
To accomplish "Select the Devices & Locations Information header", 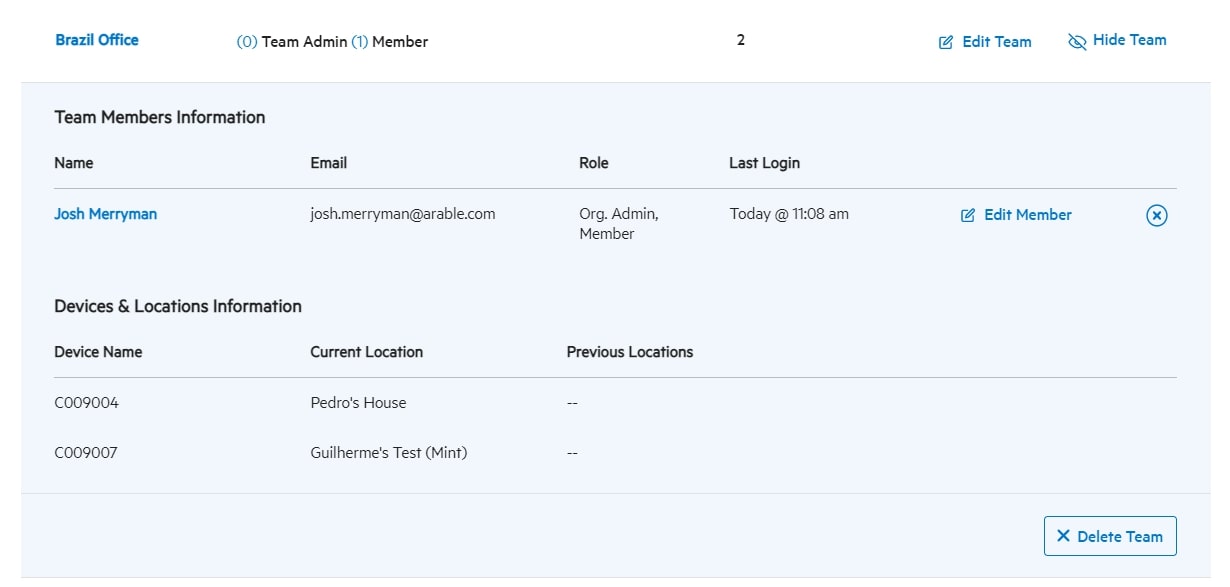I will 178,306.
